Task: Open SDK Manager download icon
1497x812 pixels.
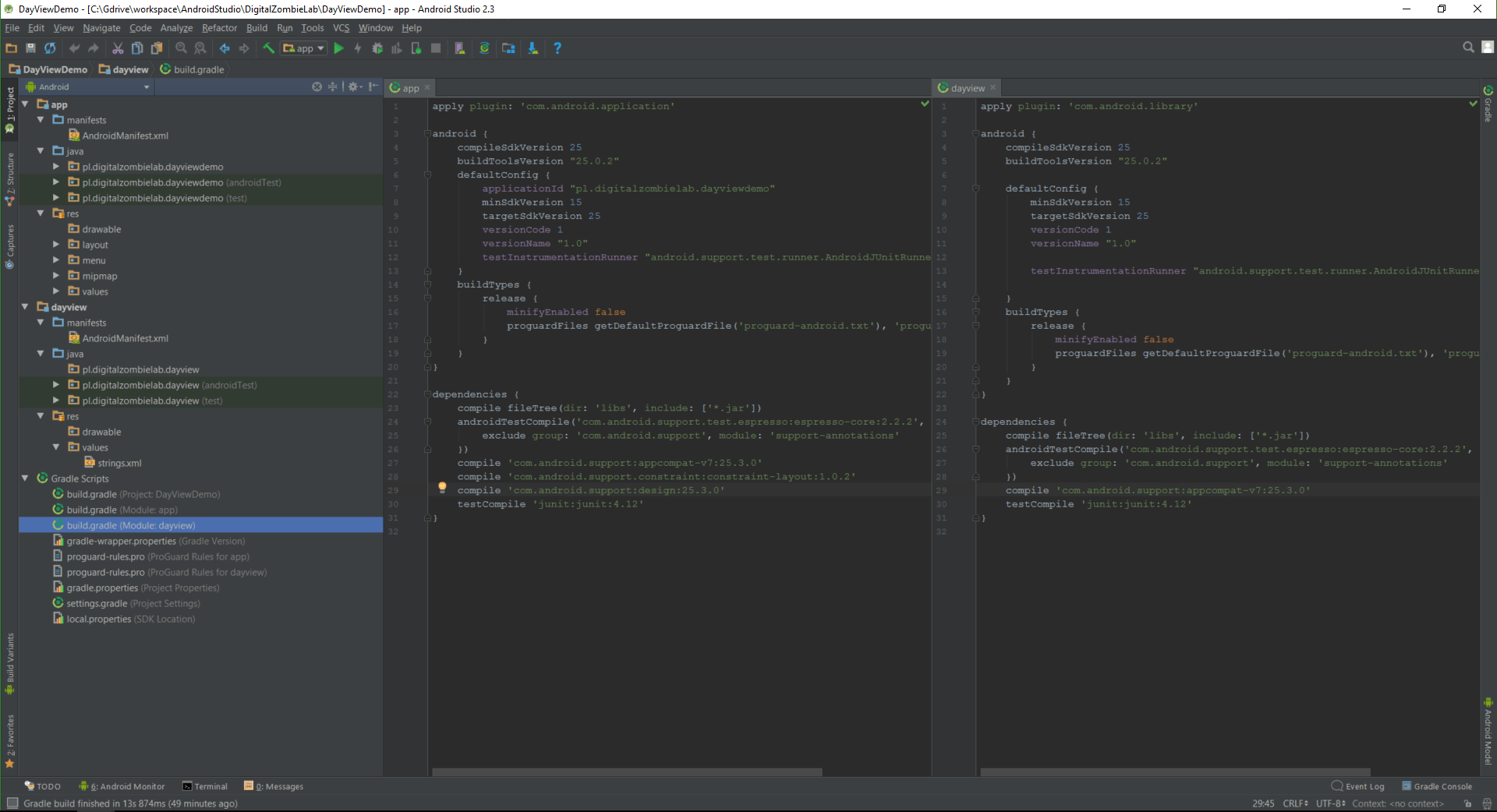Action: 533,48
